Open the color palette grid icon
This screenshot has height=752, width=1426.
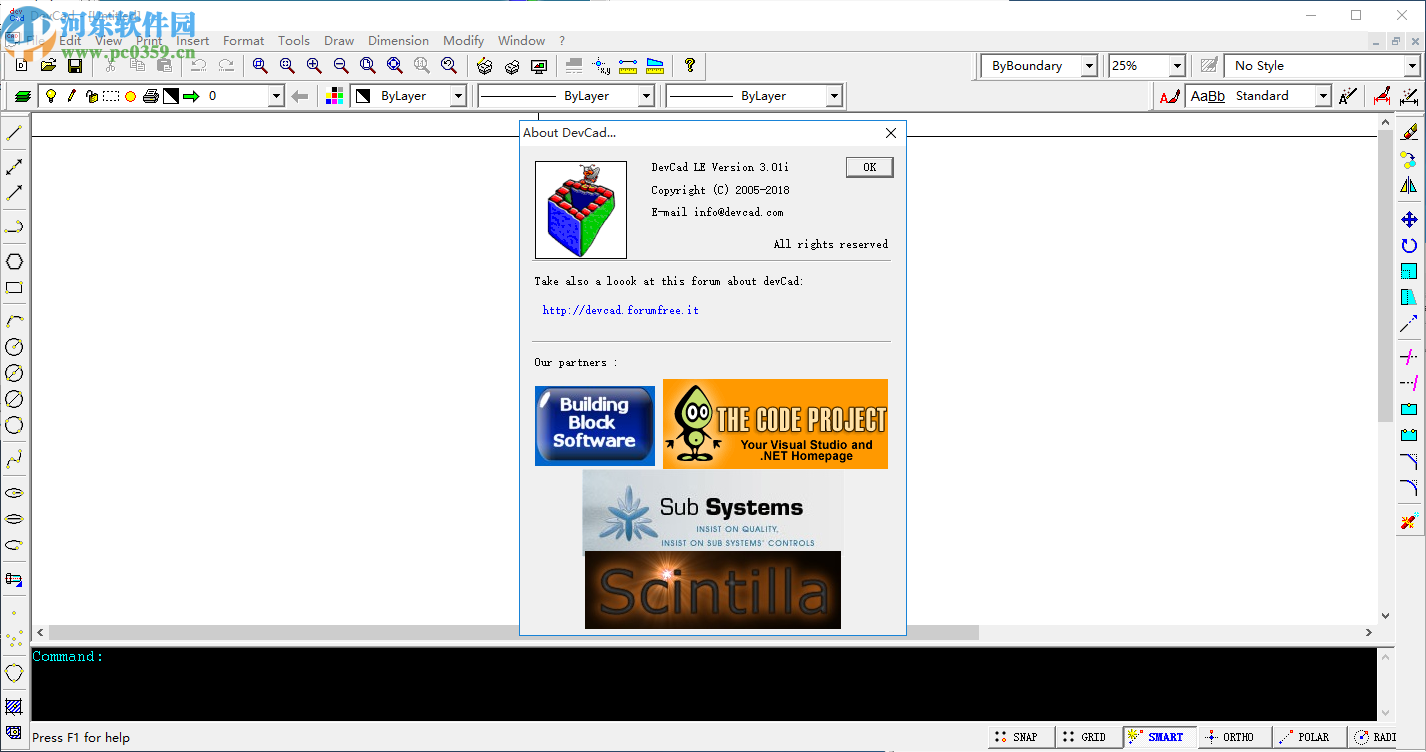(335, 96)
